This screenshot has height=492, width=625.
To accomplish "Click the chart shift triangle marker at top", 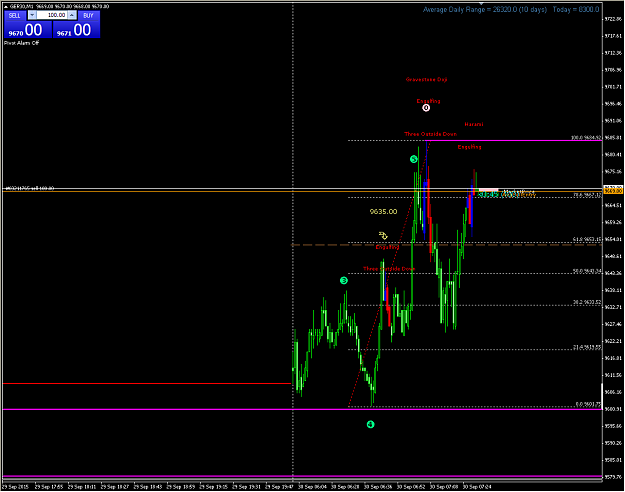I will point(481,4).
